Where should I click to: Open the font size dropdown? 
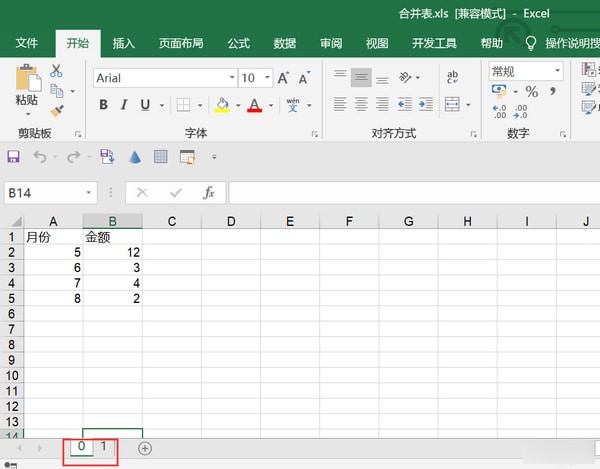pyautogui.click(x=265, y=78)
